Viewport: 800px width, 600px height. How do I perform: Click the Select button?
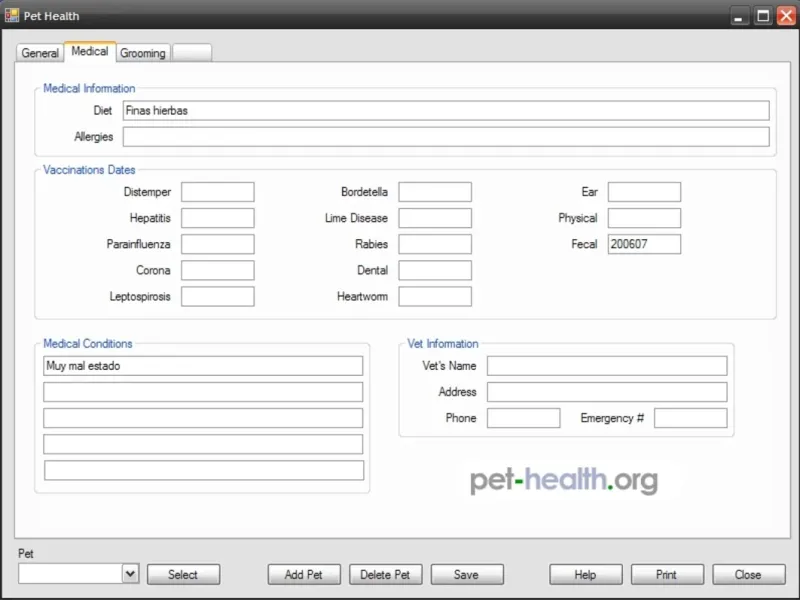pos(183,574)
